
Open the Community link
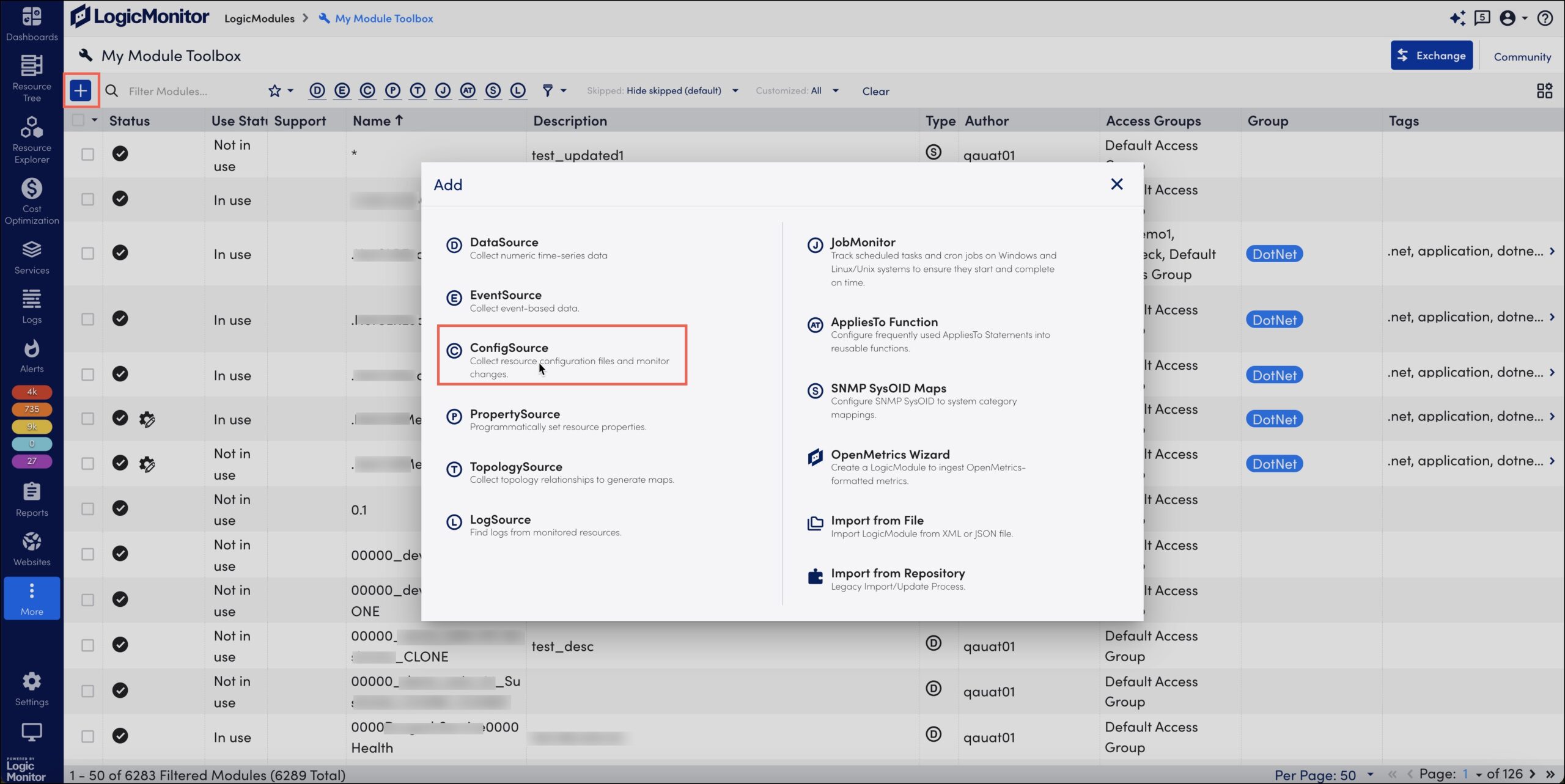tap(1522, 56)
